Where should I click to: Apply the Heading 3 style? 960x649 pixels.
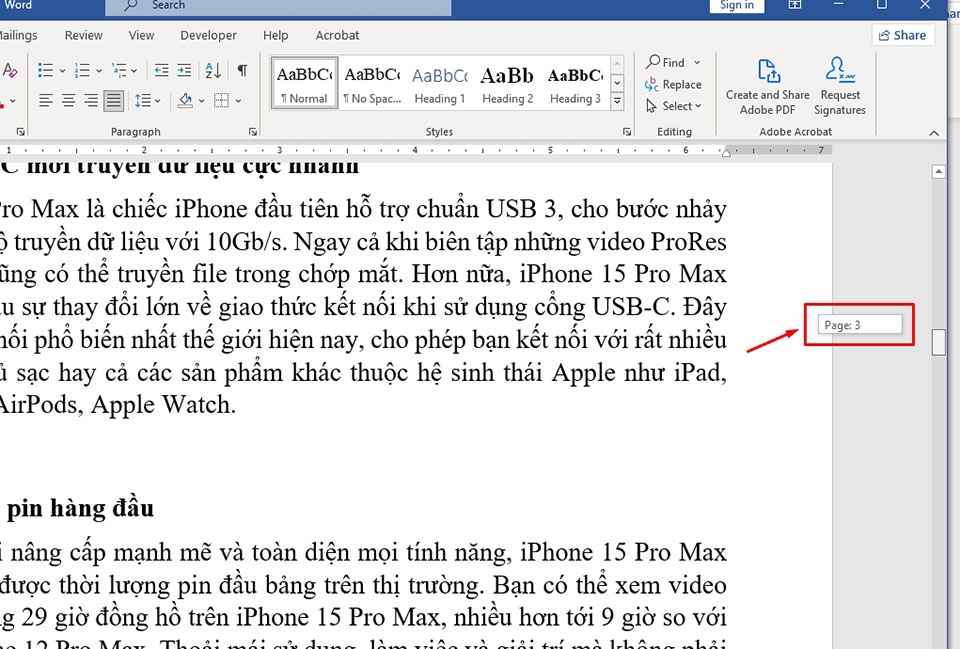[576, 83]
